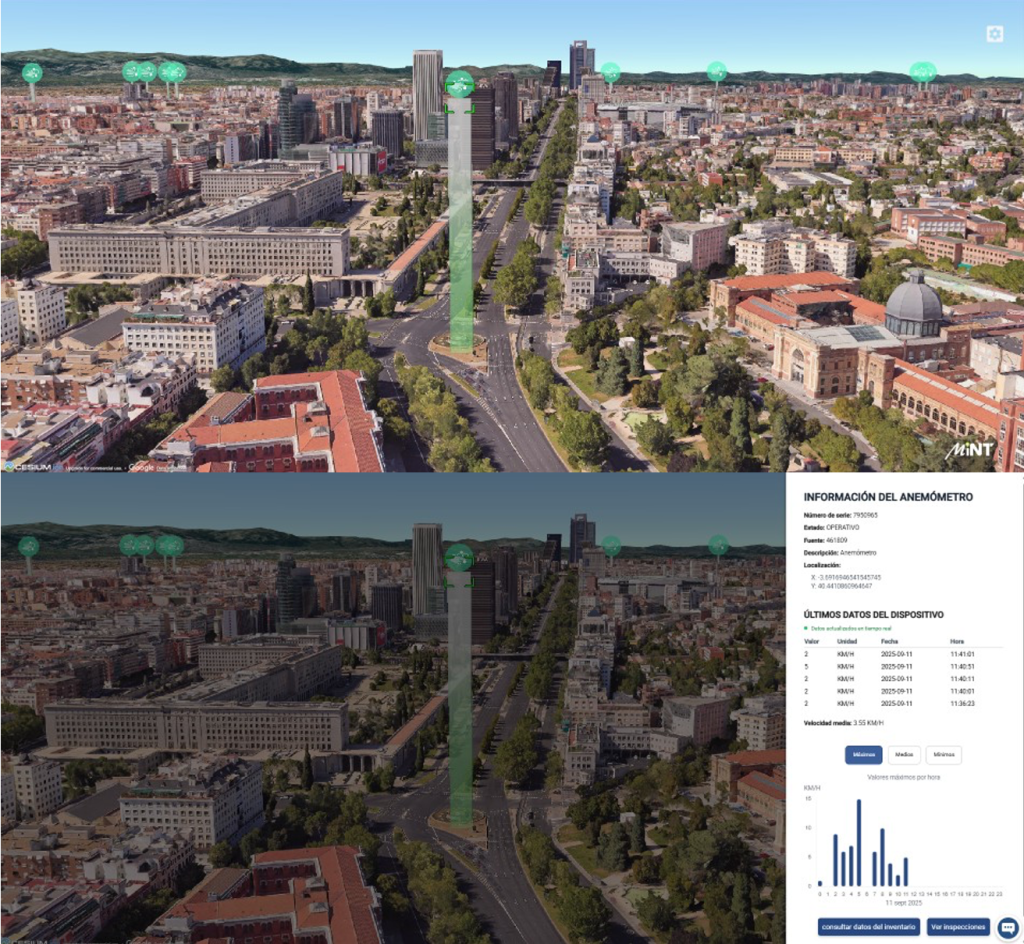
Task: Toggle the Medios data view
Action: [904, 755]
